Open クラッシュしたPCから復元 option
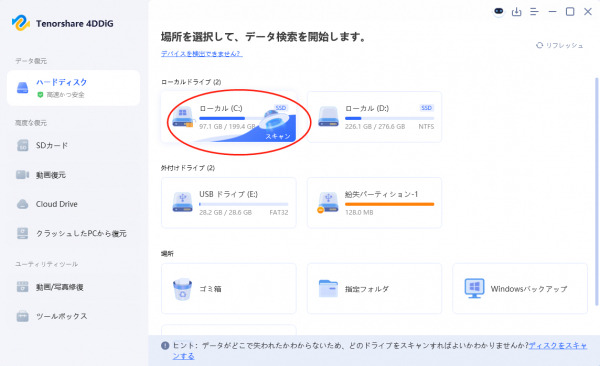The image size is (600, 366). point(73,234)
